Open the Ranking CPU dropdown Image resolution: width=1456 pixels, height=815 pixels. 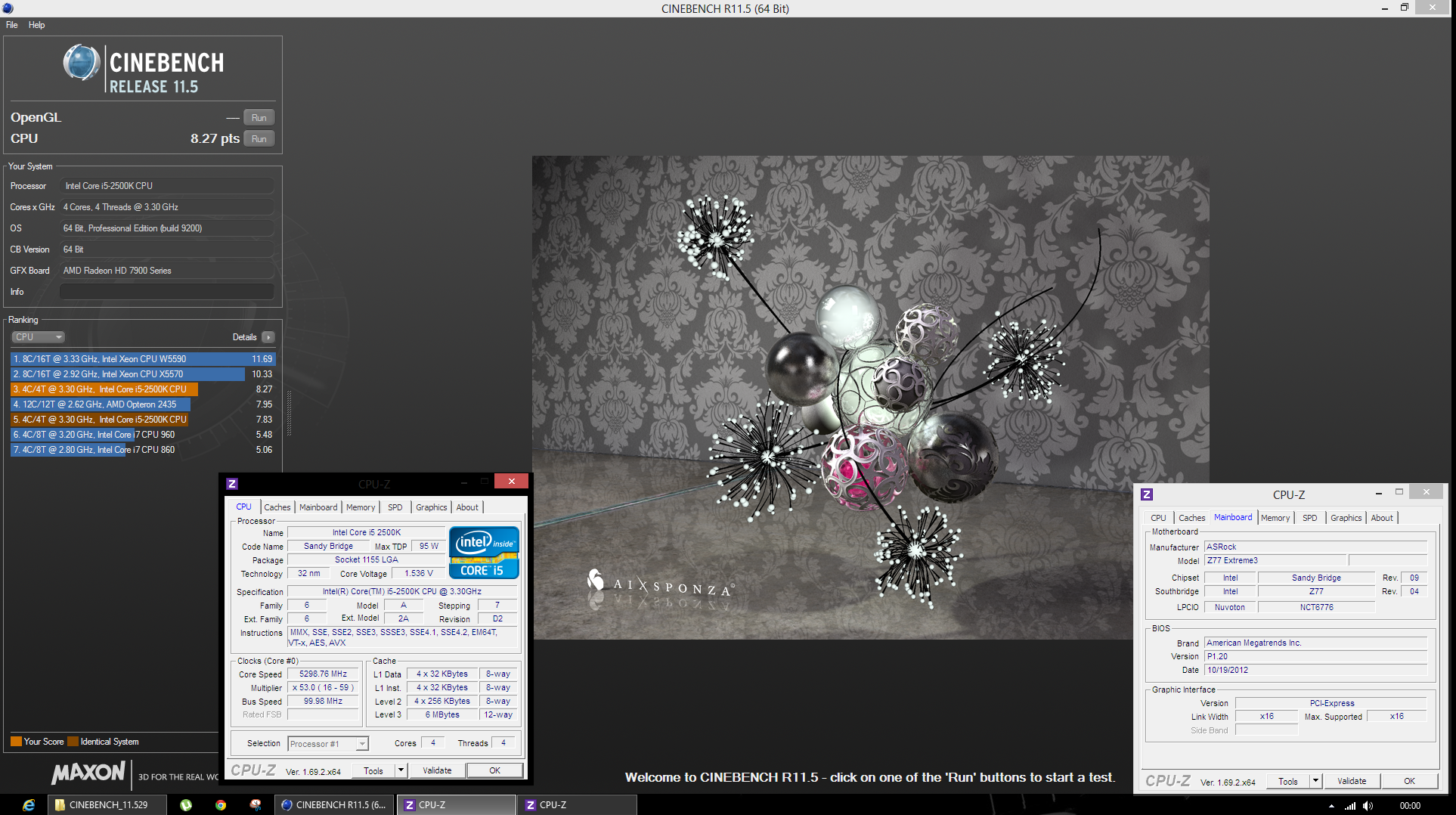[x=38, y=337]
